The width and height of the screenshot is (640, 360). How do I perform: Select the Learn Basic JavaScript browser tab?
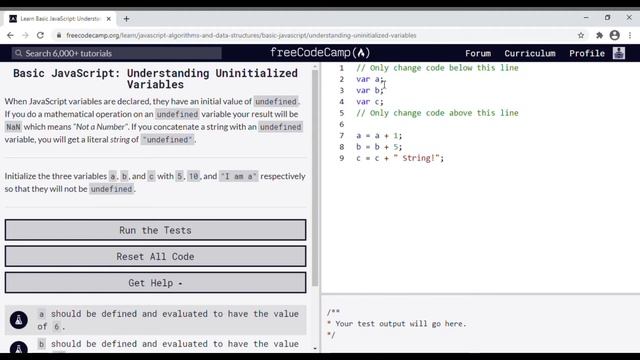(60, 19)
